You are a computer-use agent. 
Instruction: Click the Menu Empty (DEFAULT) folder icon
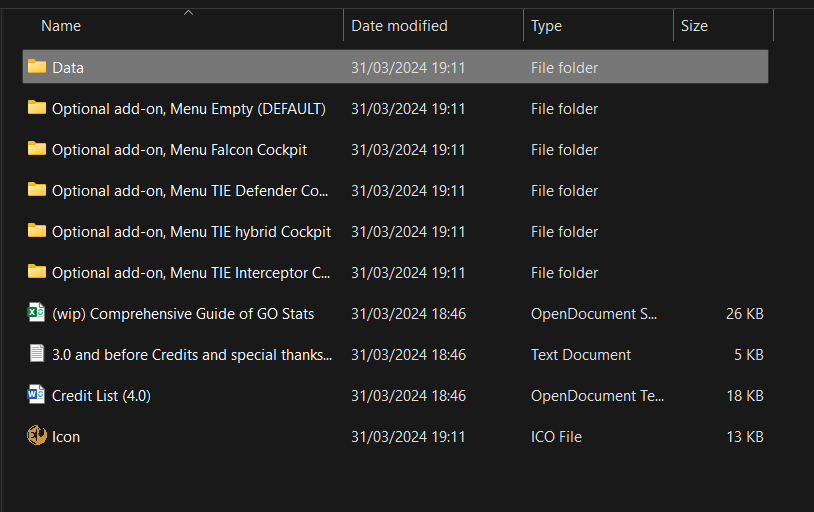pos(37,108)
